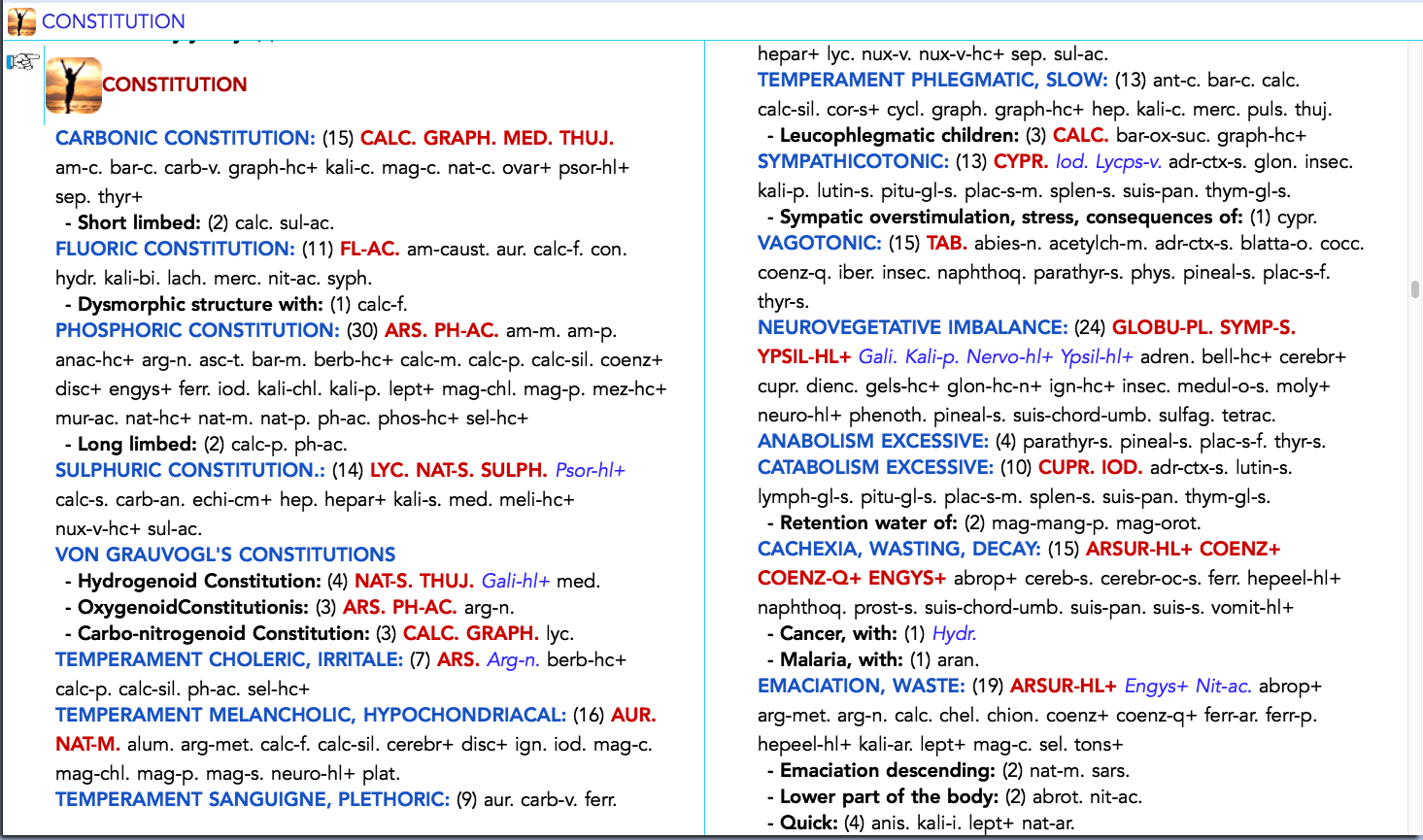The width and height of the screenshot is (1423, 840).
Task: Click TEMPERAMENT MELANCHOLIC, HYPOCHONDRIACAL heading
Action: coord(310,715)
